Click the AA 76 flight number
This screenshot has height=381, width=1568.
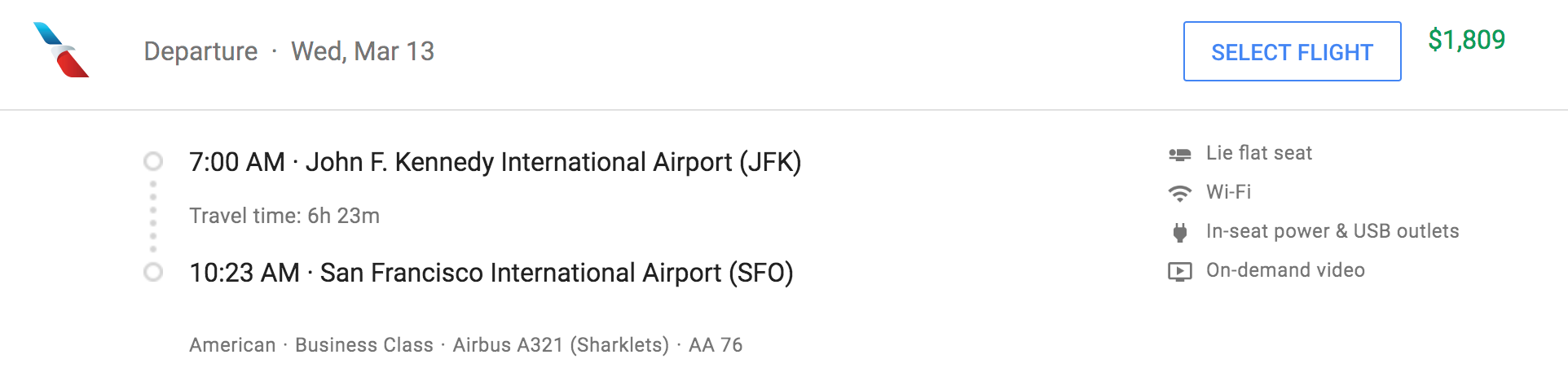(x=716, y=345)
